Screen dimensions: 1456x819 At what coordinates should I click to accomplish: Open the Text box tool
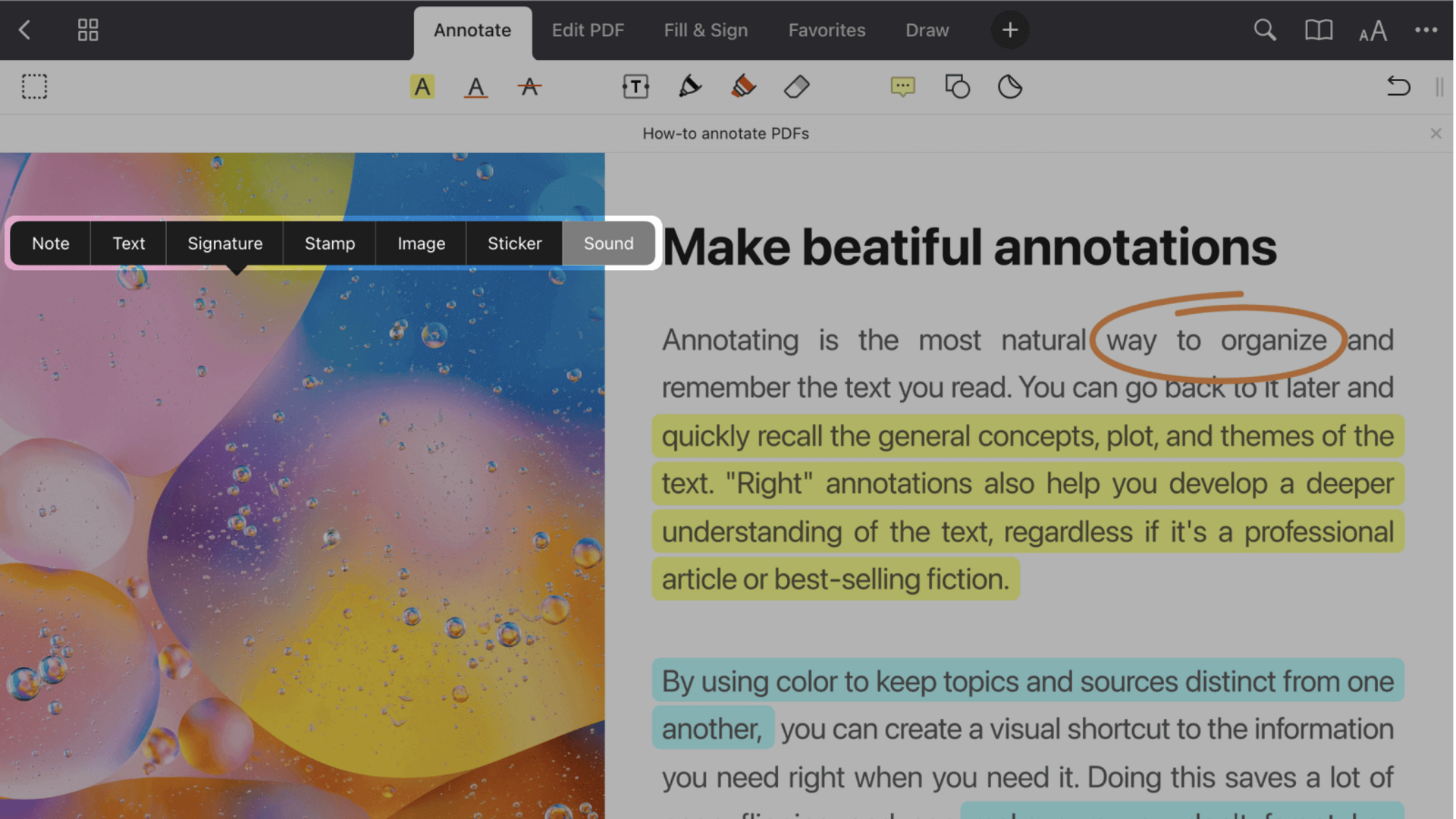[635, 86]
